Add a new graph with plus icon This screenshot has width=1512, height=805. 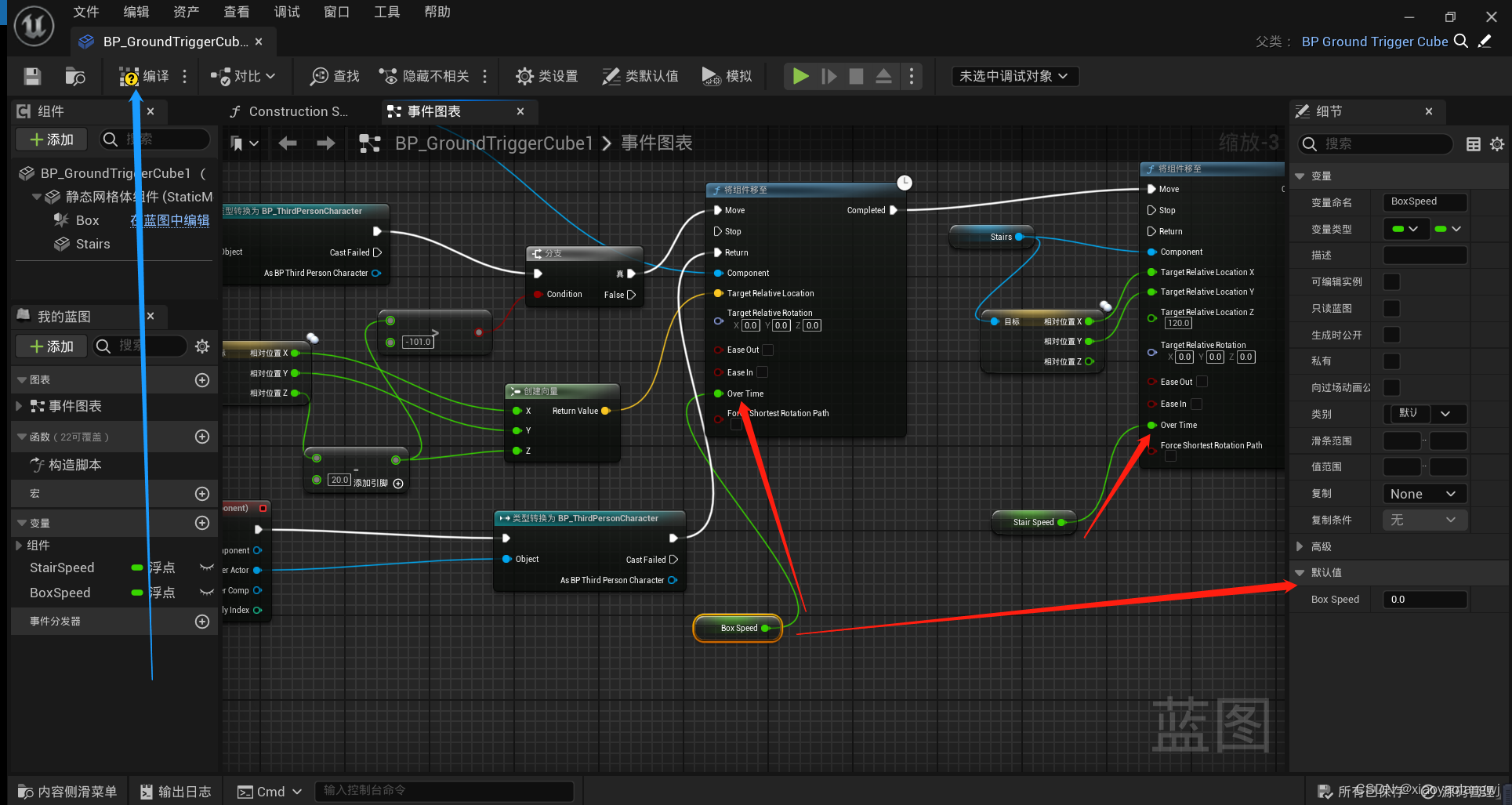[202, 380]
